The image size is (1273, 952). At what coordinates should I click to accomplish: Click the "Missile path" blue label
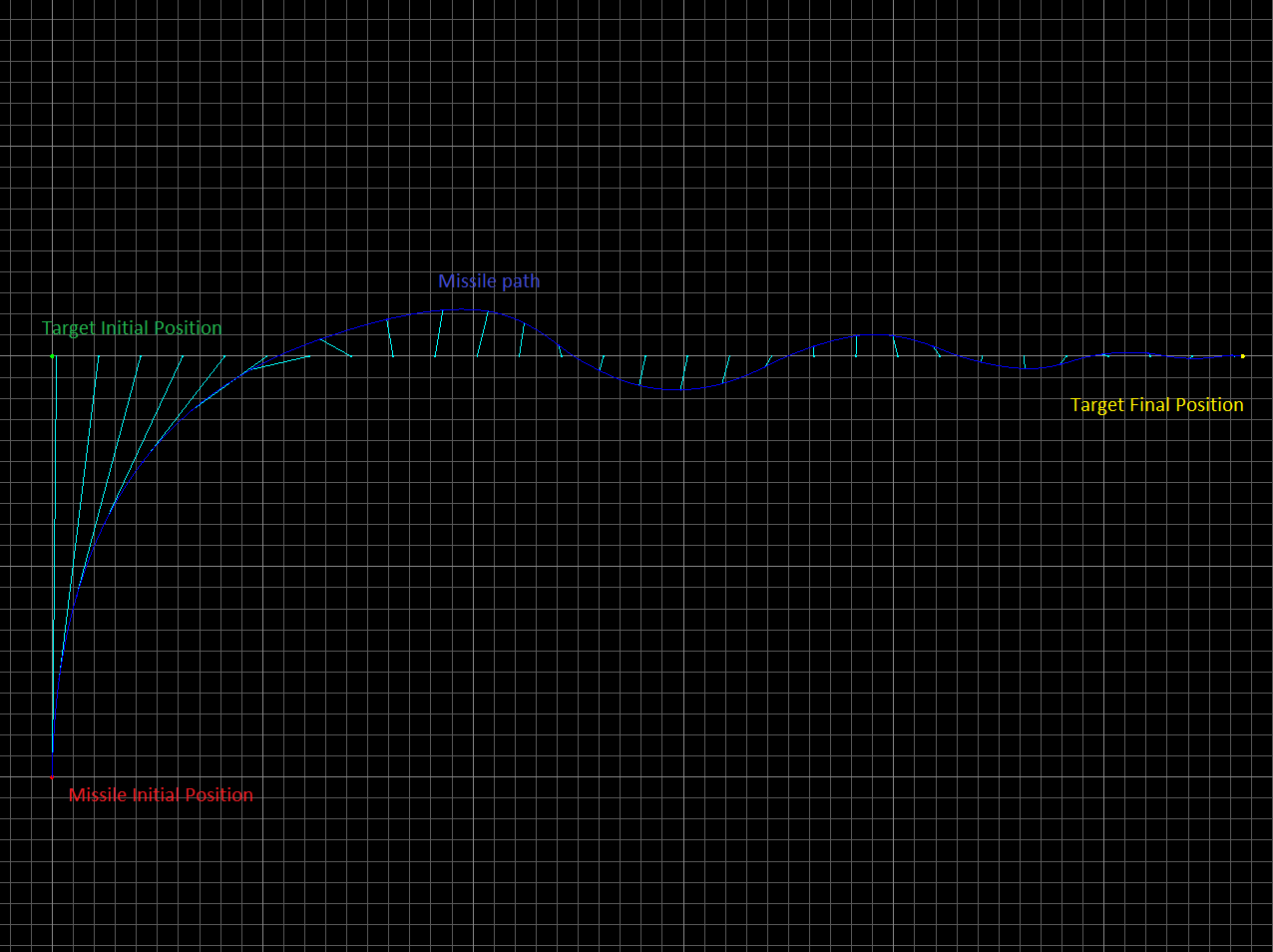coord(489,281)
